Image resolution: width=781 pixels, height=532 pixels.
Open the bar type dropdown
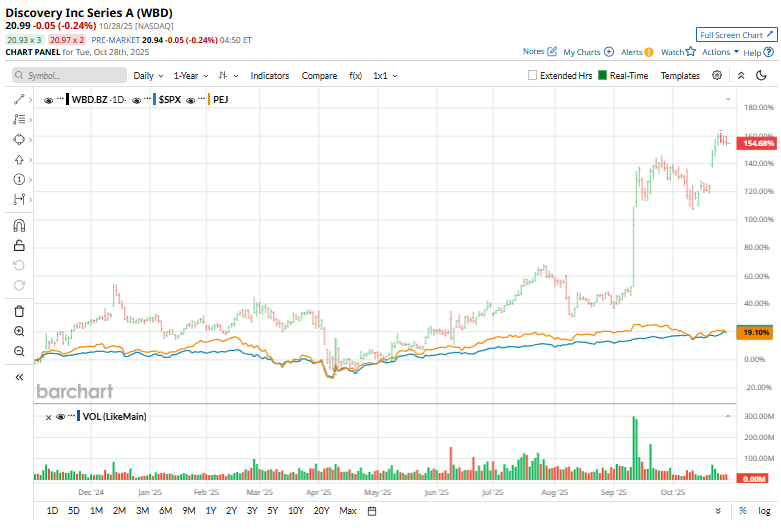[228, 76]
